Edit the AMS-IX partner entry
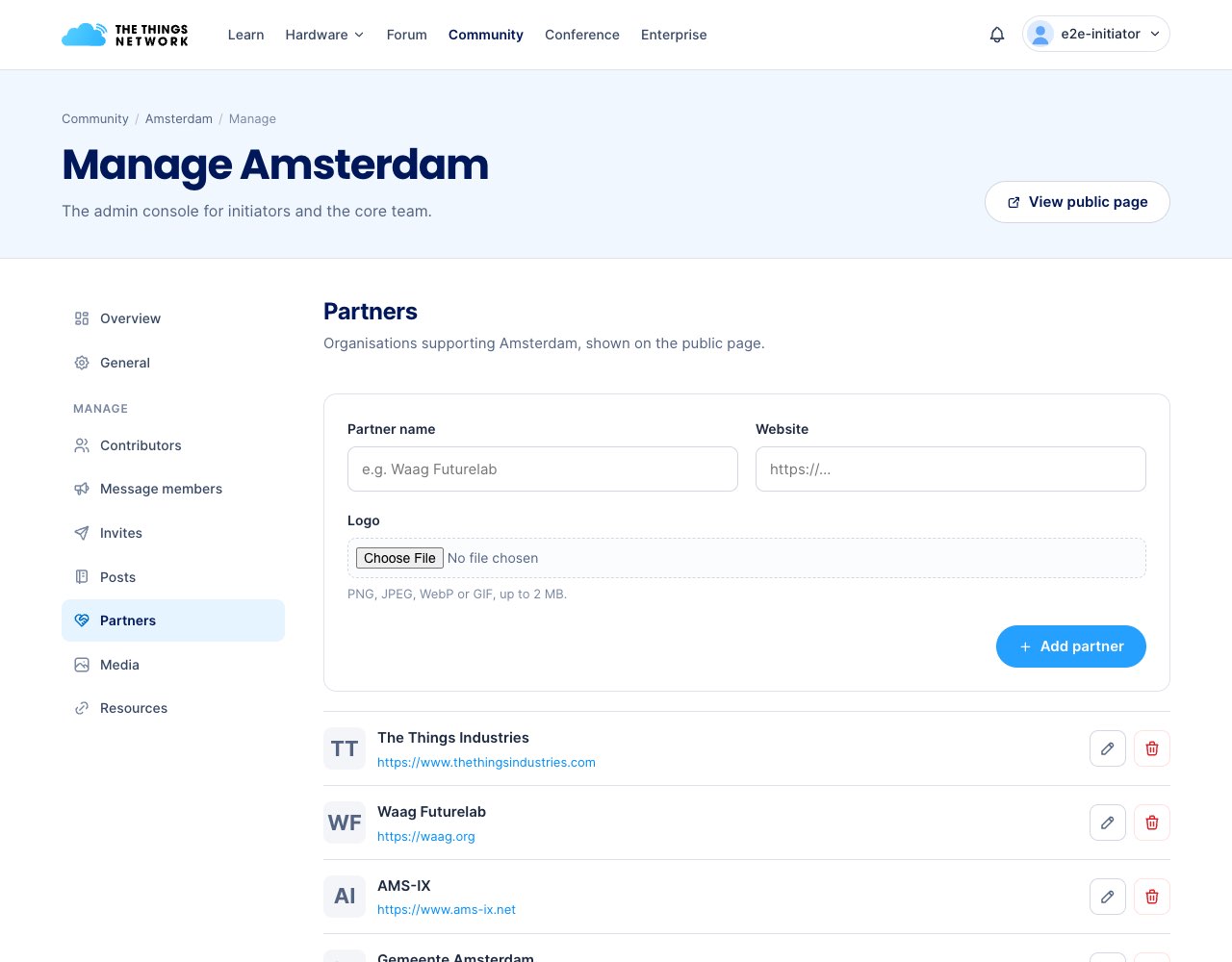Image resolution: width=1232 pixels, height=962 pixels. tap(1108, 897)
